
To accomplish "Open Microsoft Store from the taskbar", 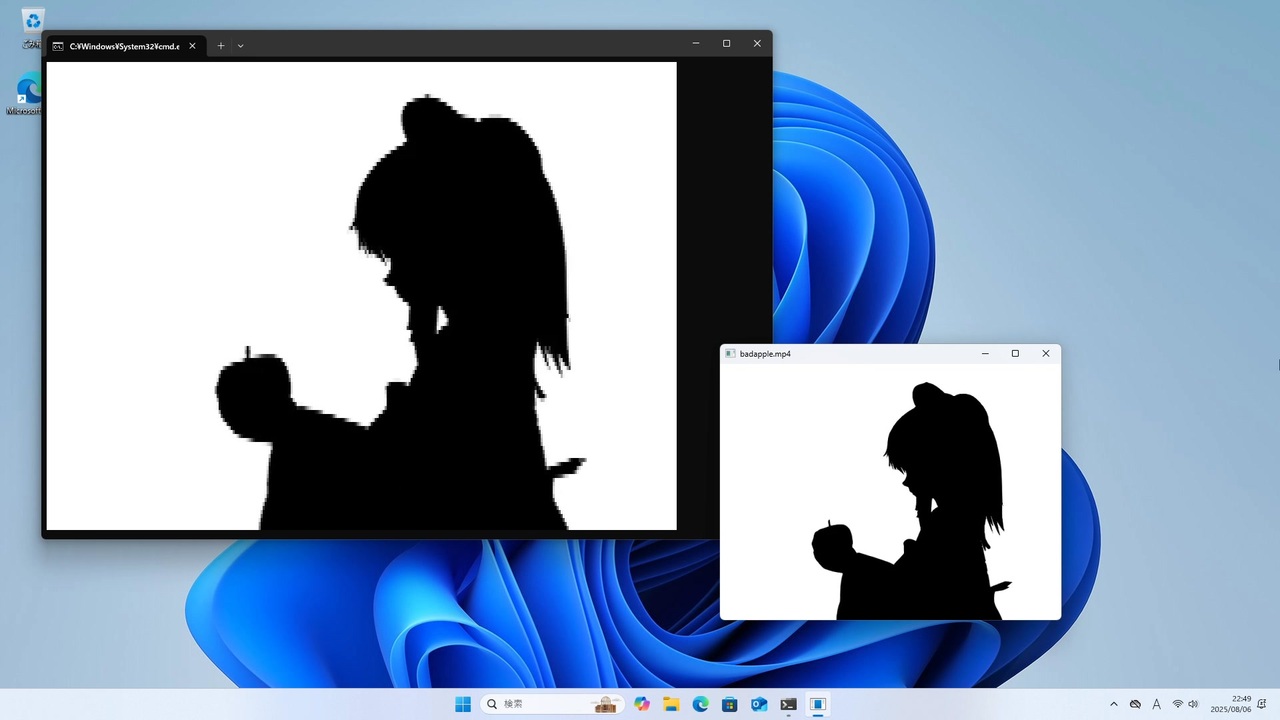I will click(x=730, y=704).
